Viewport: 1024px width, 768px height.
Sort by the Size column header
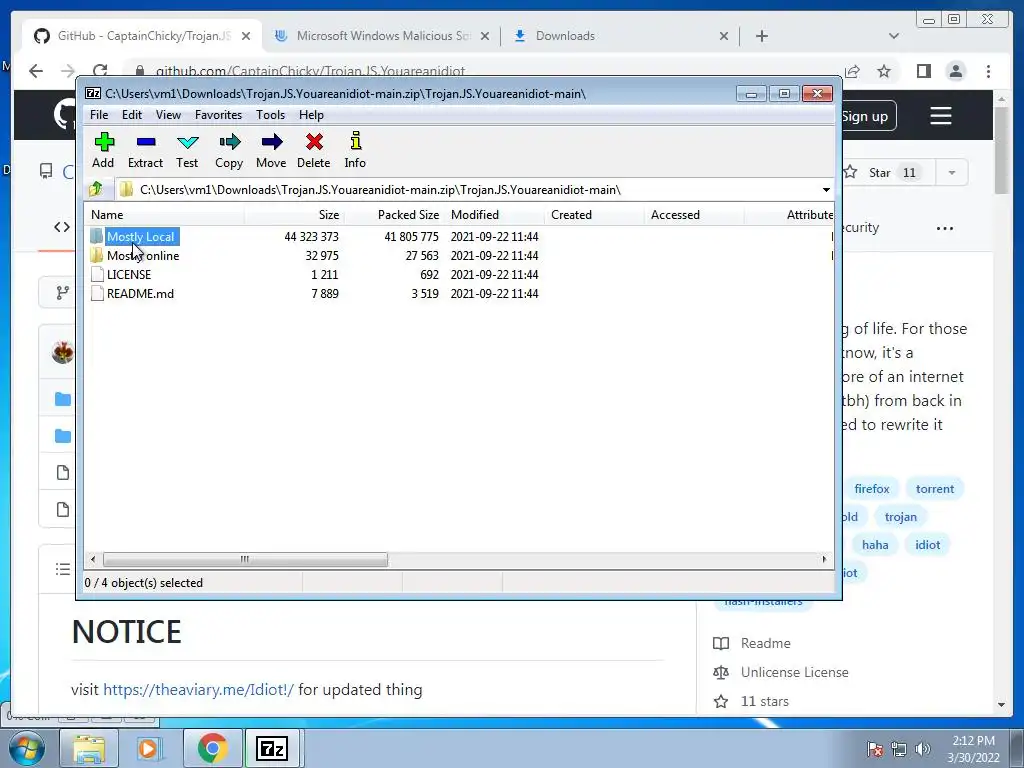(295, 215)
